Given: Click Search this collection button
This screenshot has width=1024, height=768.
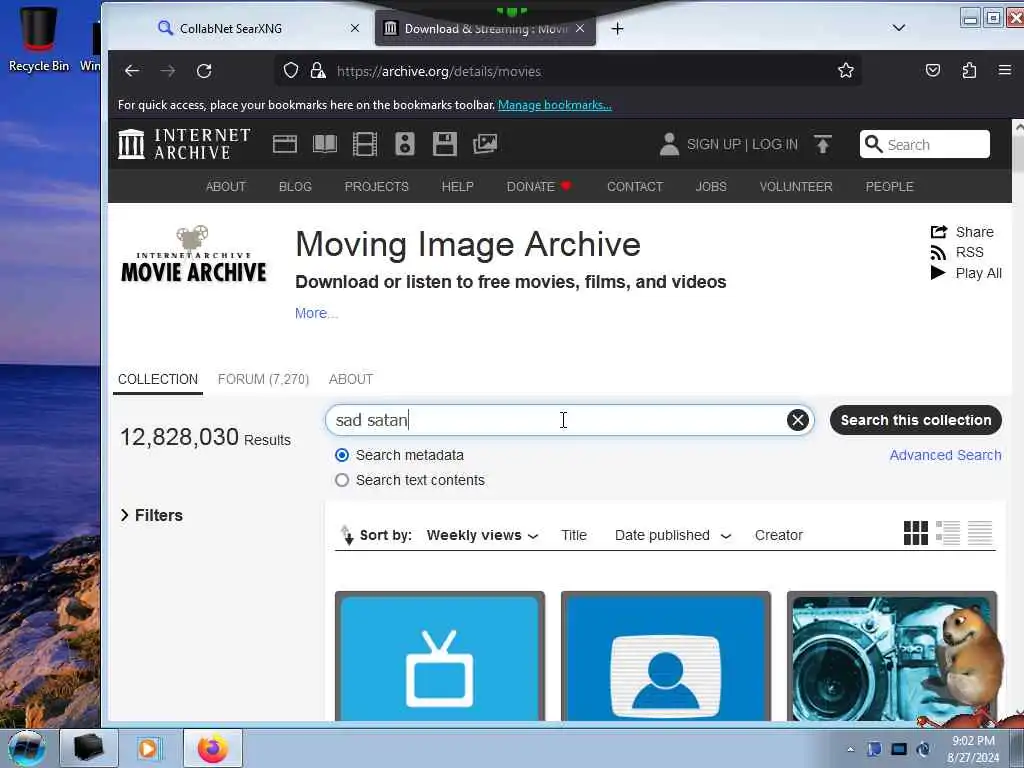Looking at the screenshot, I should tap(916, 420).
